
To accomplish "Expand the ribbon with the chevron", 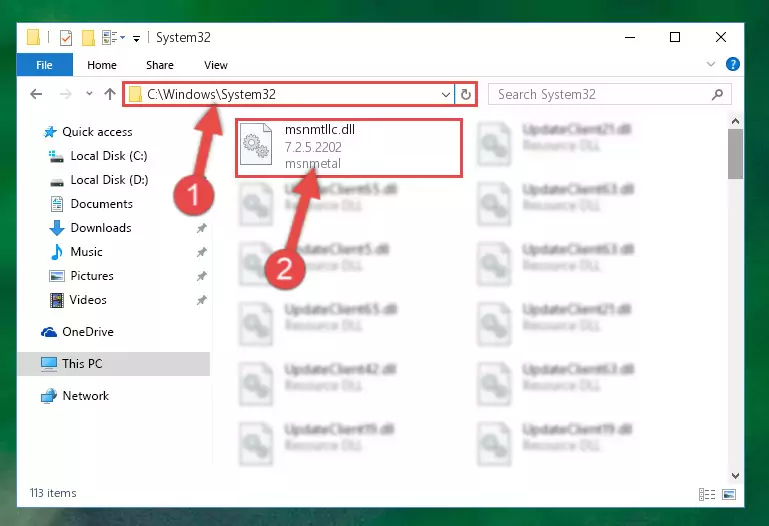I will pyautogui.click(x=710, y=64).
